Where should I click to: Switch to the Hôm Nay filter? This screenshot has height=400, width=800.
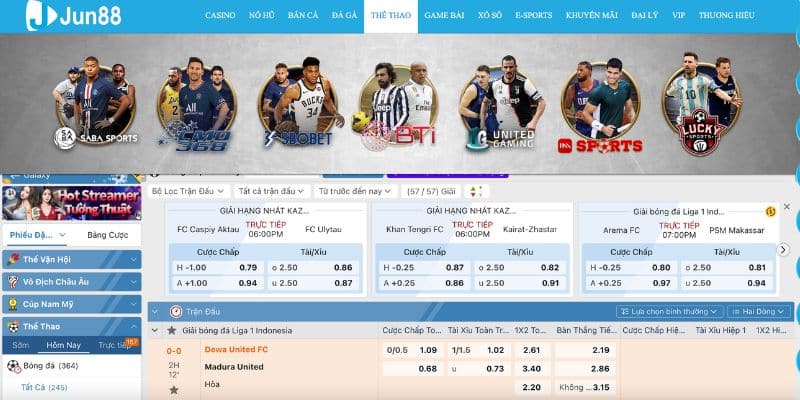tap(63, 345)
